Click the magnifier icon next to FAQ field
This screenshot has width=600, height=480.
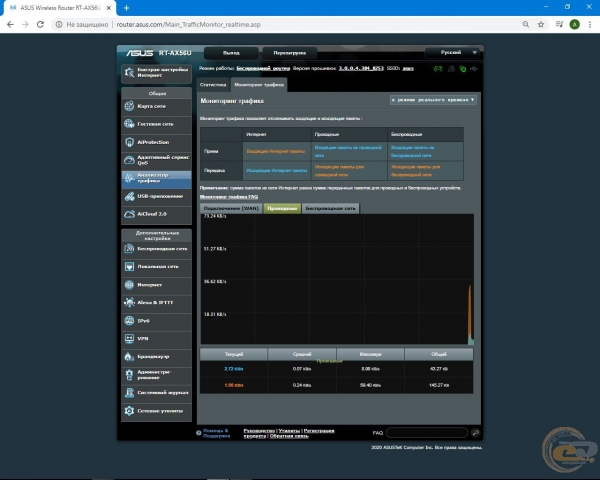pyautogui.click(x=475, y=433)
